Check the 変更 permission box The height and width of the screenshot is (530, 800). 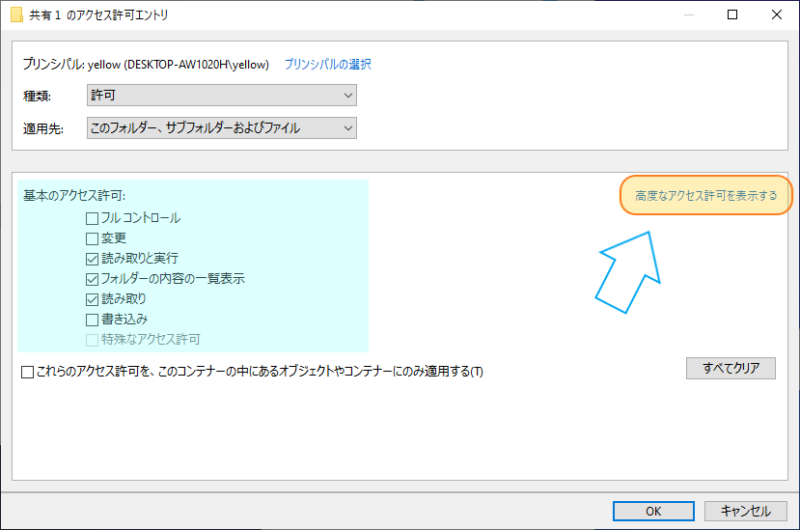[x=92, y=238]
